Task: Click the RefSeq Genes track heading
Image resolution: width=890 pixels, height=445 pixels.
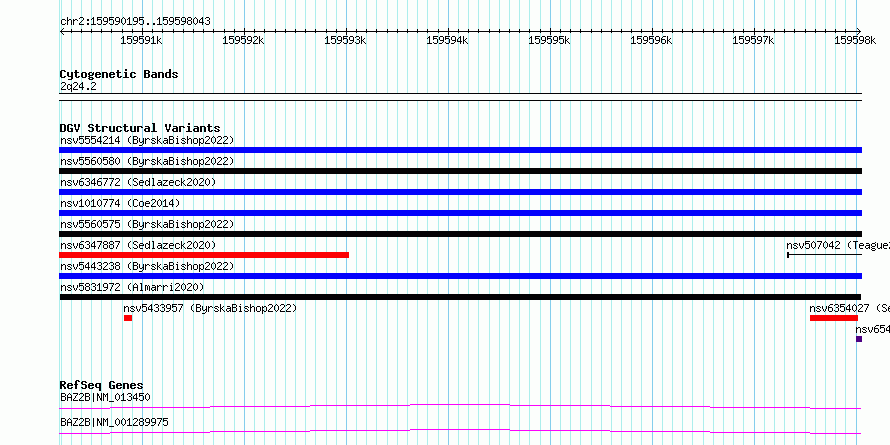Action: pos(101,386)
